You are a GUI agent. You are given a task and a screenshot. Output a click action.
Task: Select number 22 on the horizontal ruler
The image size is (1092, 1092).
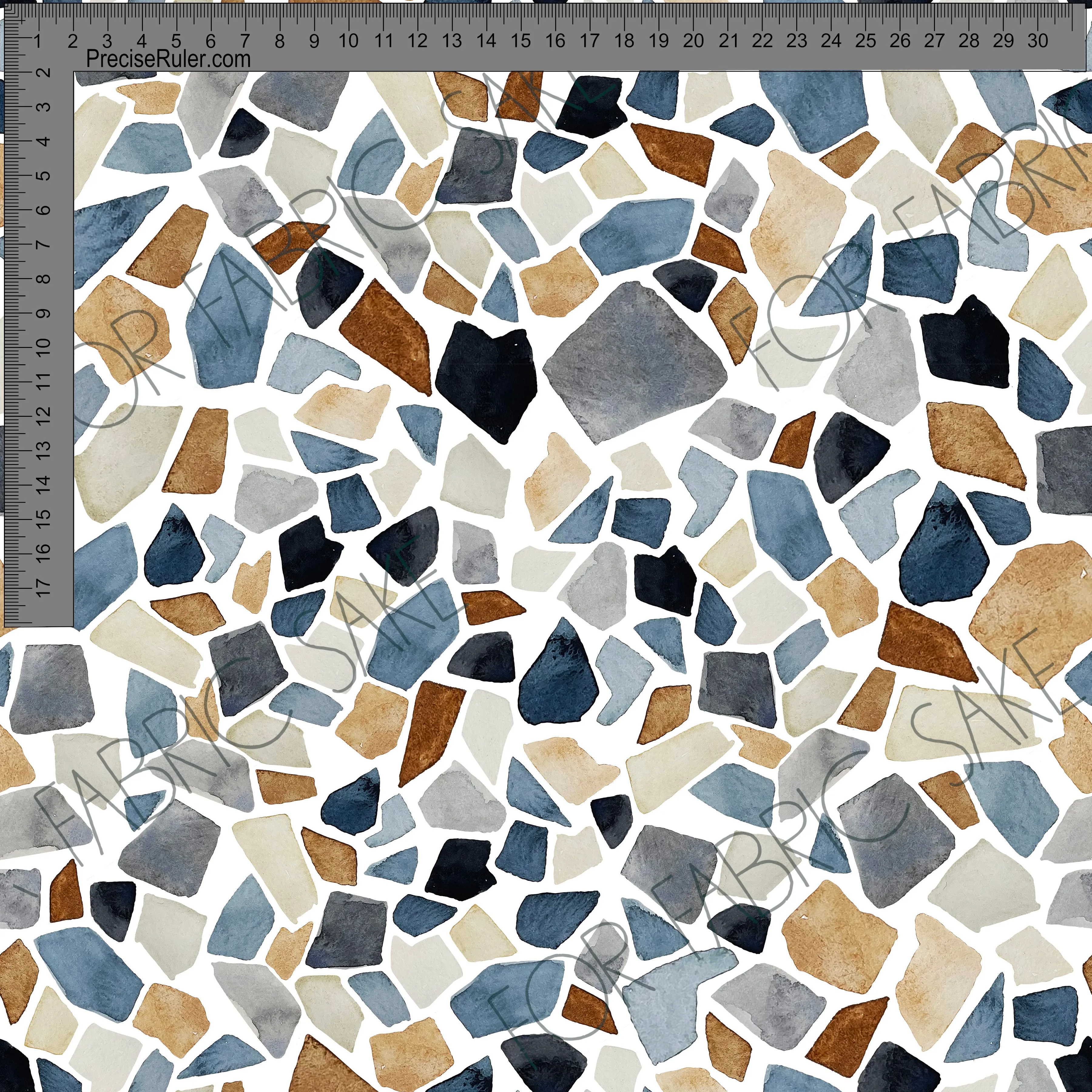763,41
